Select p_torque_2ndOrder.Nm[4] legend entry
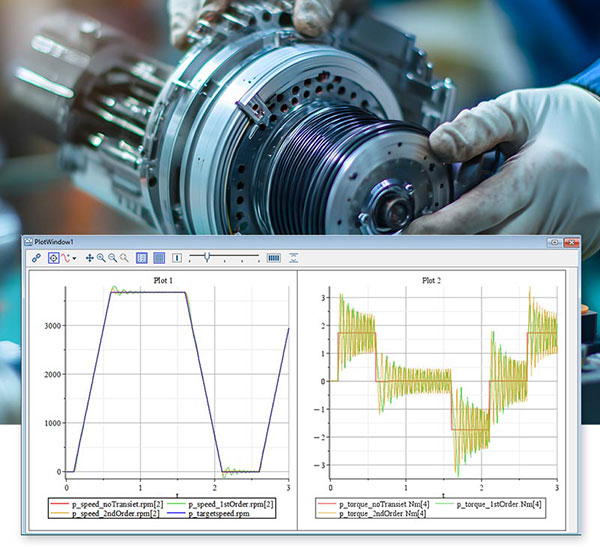Screen dimensions: 600x548 [x=372, y=514]
